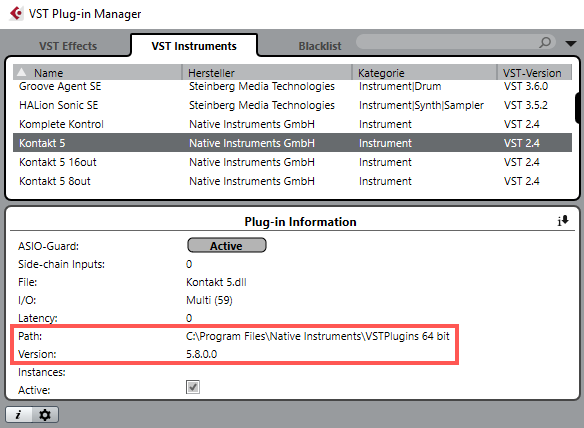Toggle the Name column sort triangle
Viewport: 584px width, 428px height.
pos(22,72)
